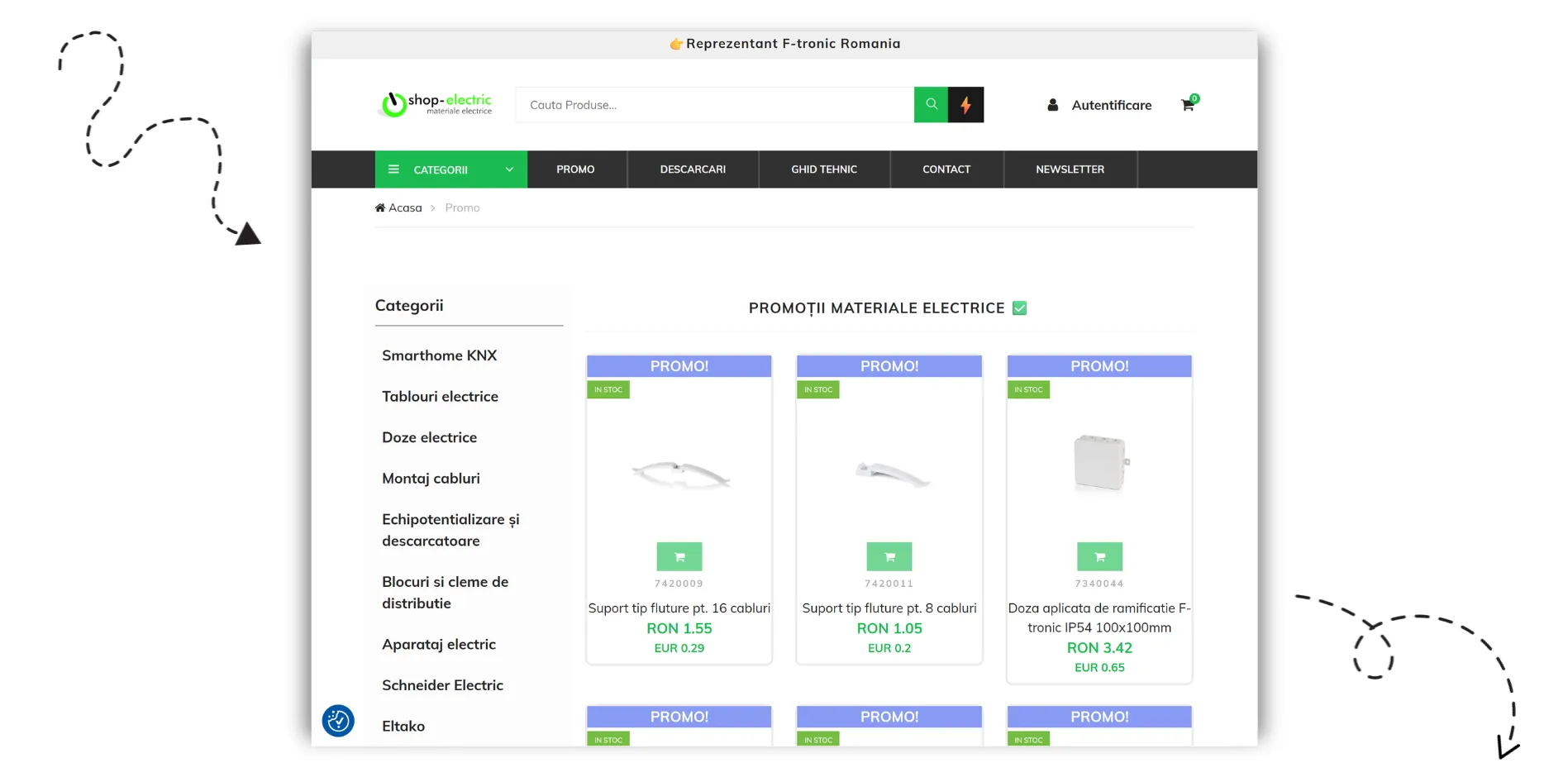Go to Acasa breadcrumb link
The width and height of the screenshot is (1568, 777).
coord(405,207)
